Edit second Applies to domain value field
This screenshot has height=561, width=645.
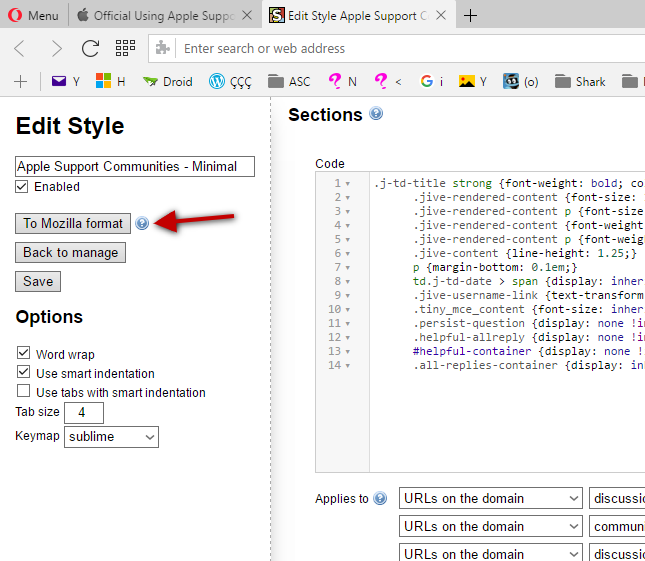point(617,526)
